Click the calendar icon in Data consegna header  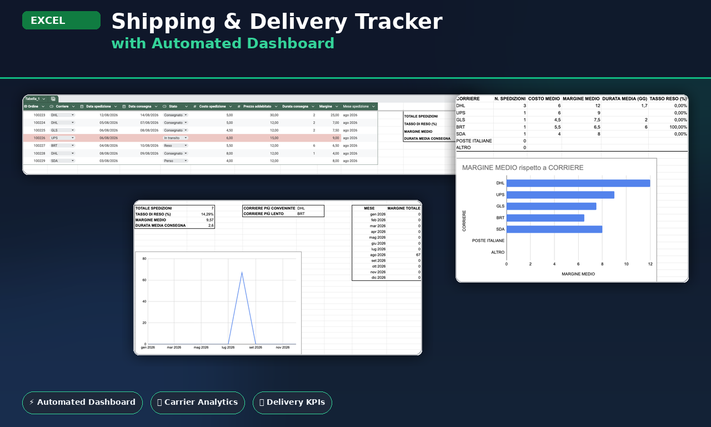124,107
